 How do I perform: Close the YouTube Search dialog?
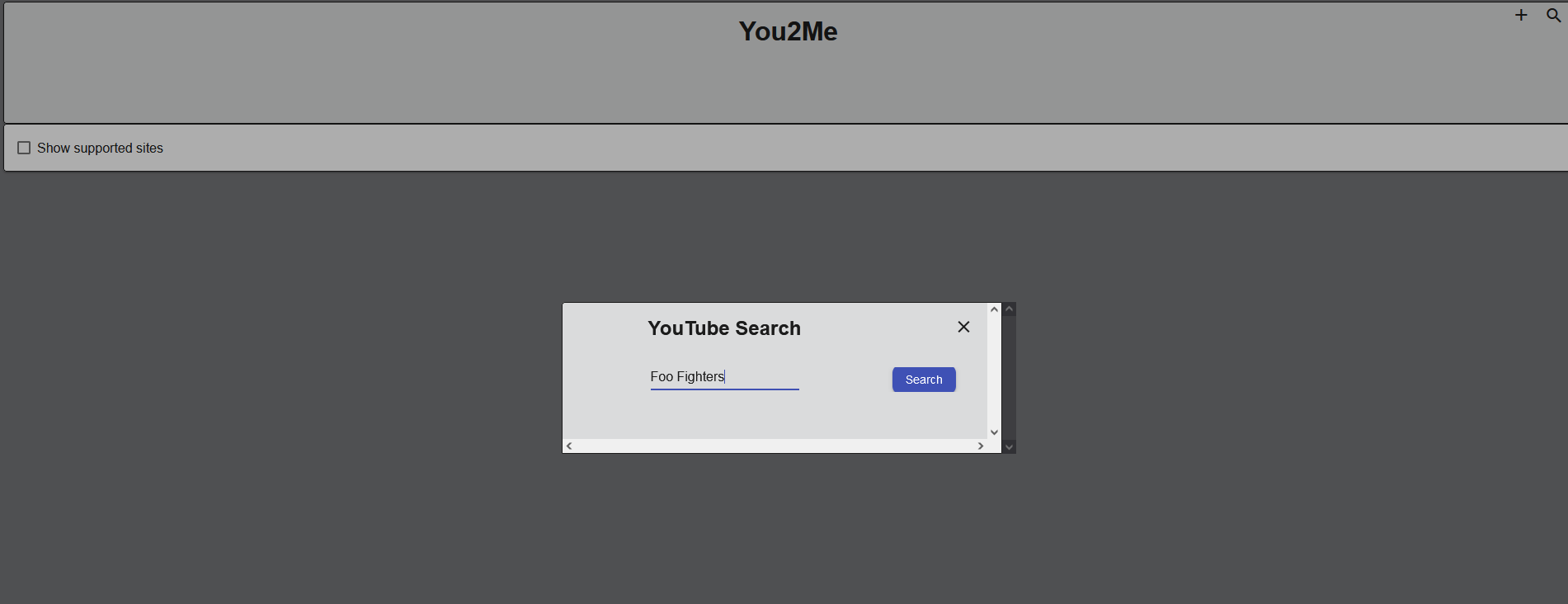(x=963, y=327)
